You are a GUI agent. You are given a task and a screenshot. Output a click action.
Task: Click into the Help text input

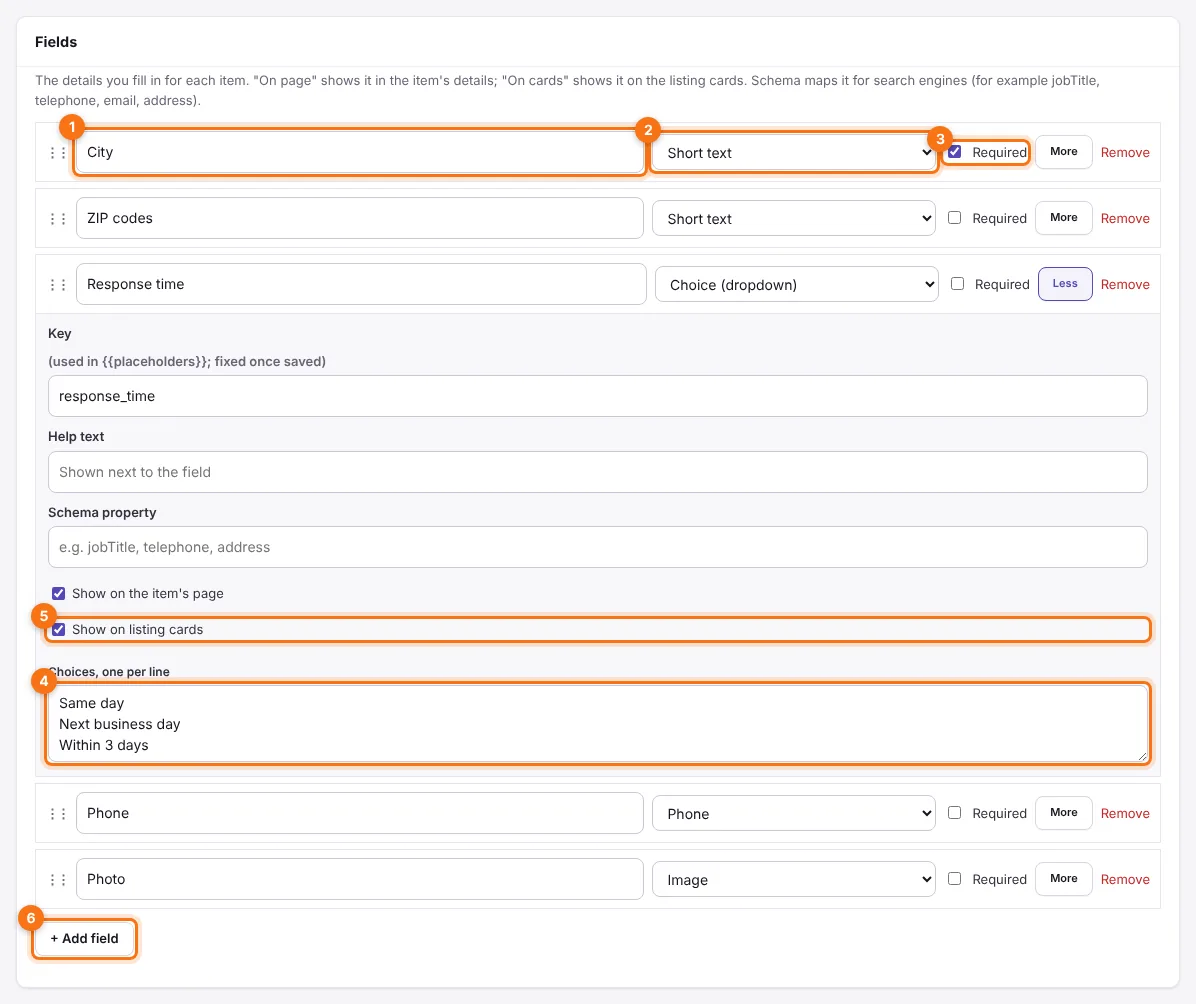coord(597,472)
